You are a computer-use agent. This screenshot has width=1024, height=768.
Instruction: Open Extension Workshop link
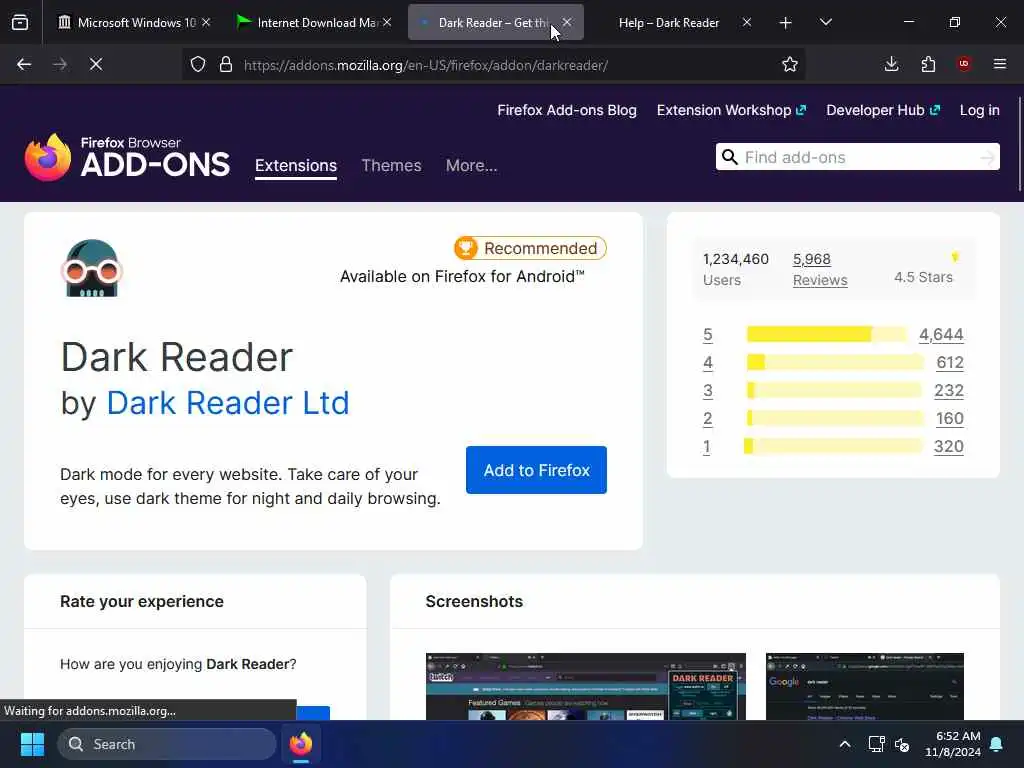731,110
